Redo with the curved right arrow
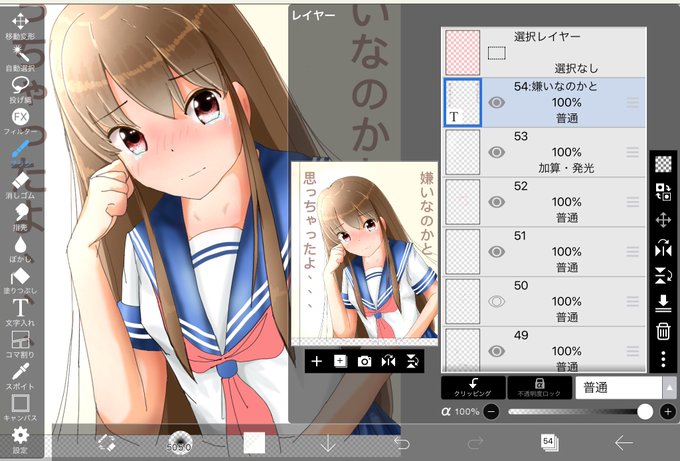The height and width of the screenshot is (461, 680). pyautogui.click(x=476, y=443)
